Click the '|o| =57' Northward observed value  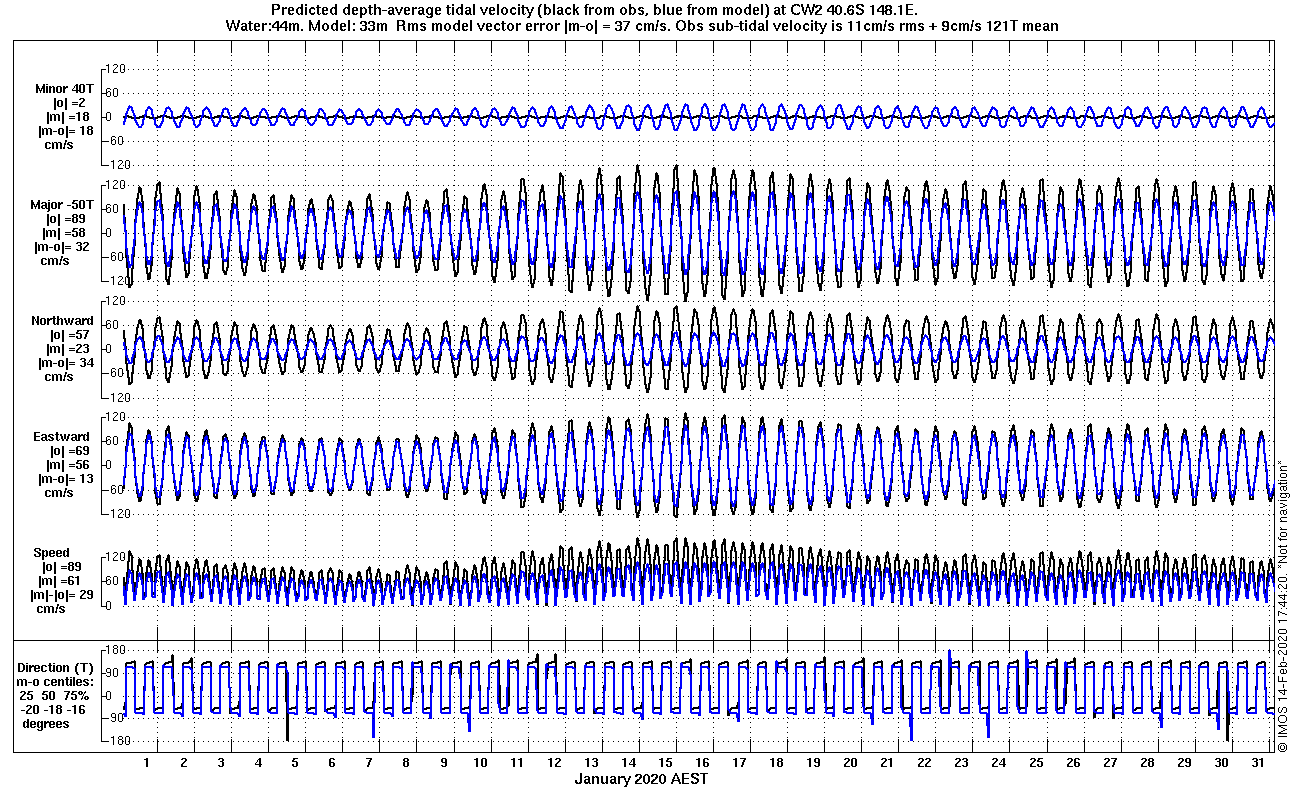click(x=70, y=335)
